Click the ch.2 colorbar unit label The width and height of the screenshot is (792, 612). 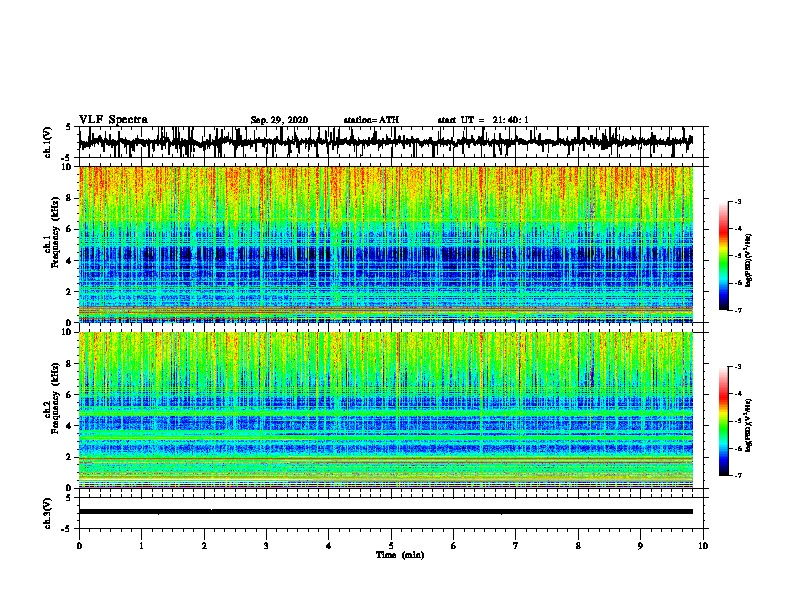click(749, 425)
